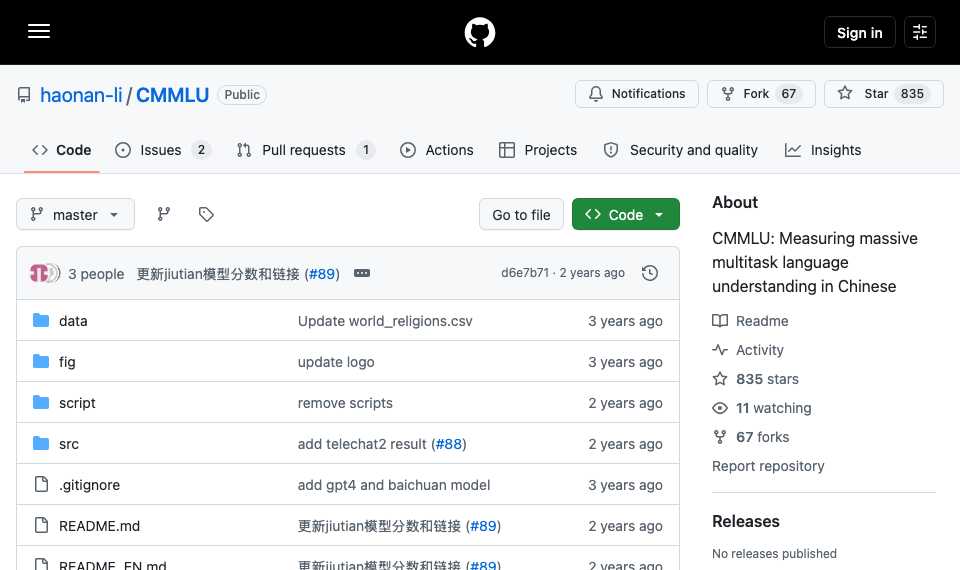The image size is (960, 570).
Task: Click the README.md file icon
Action: pyautogui.click(x=41, y=525)
